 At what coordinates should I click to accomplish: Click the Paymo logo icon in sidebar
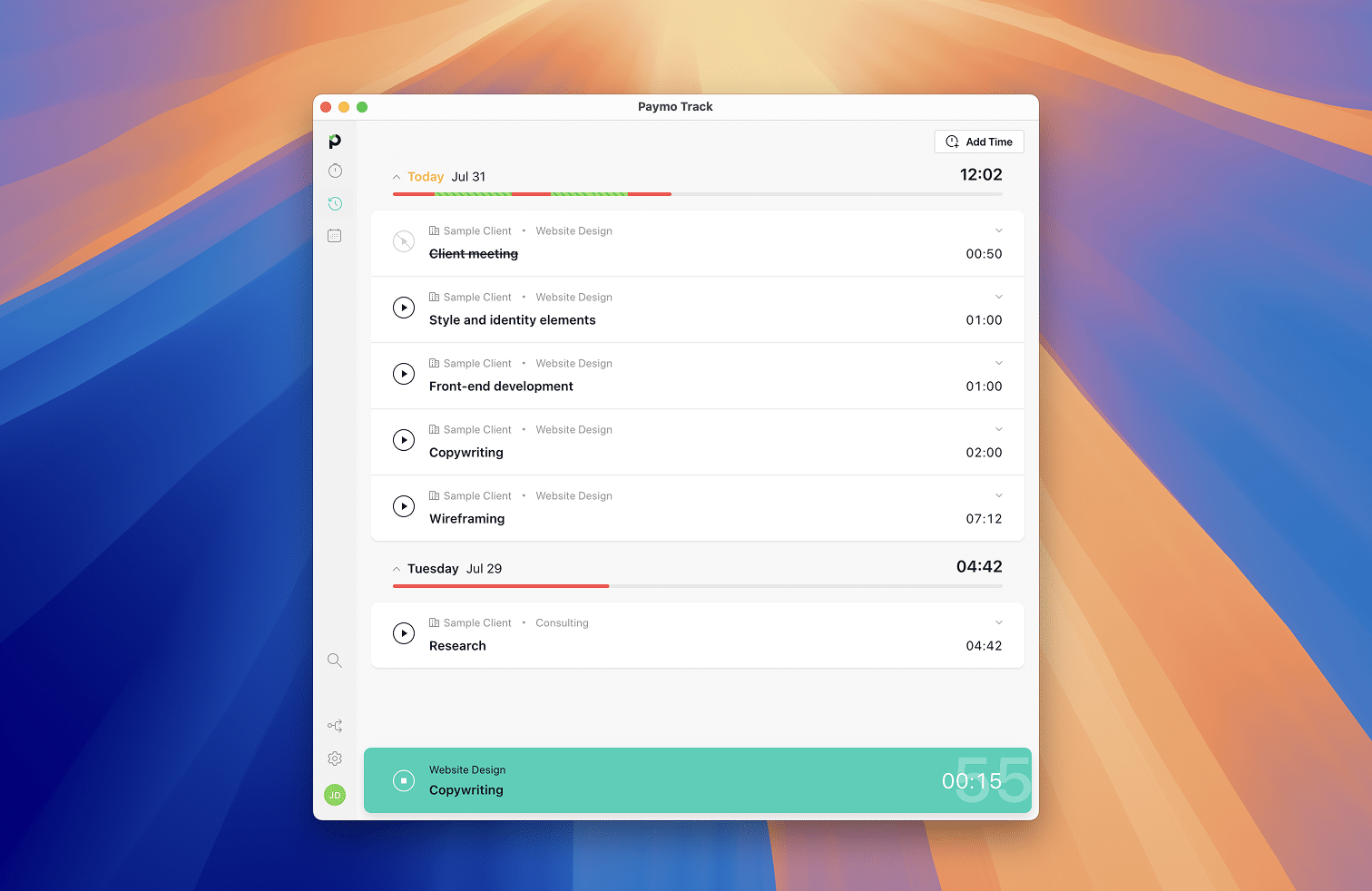[335, 142]
